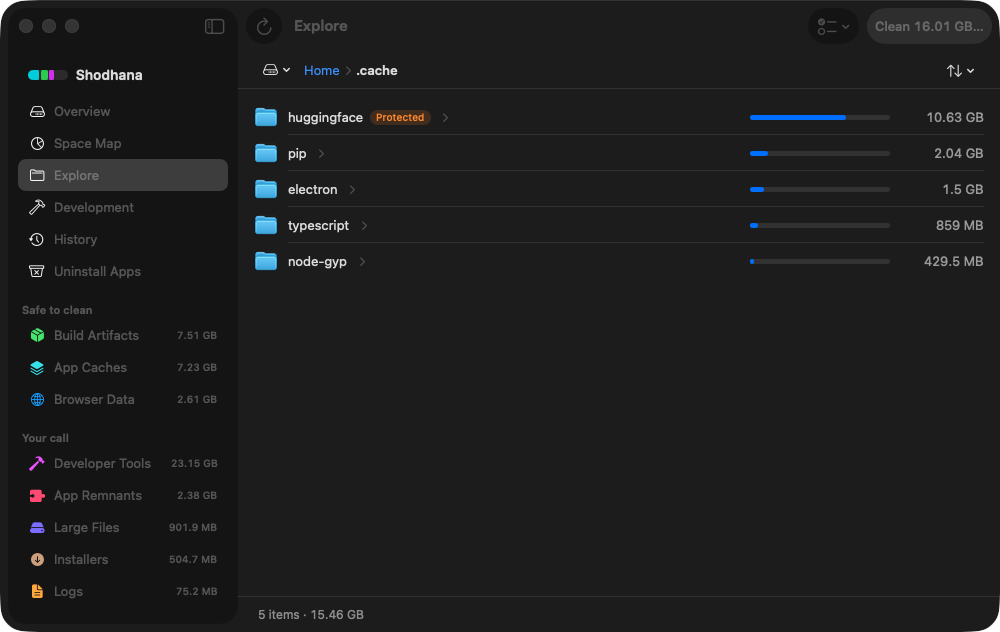Expand the huggingface folder chevron
1000x632 pixels.
coord(445,117)
